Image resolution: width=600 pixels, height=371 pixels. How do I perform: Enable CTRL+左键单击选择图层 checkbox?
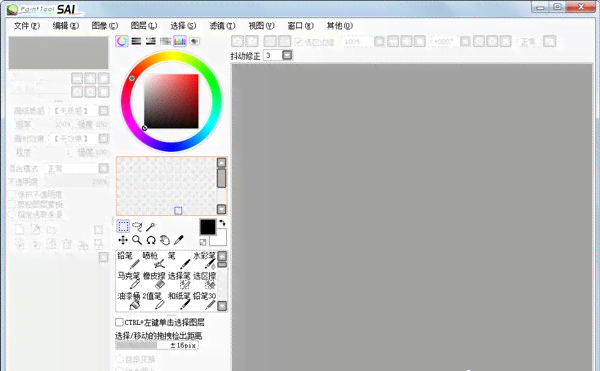(119, 322)
